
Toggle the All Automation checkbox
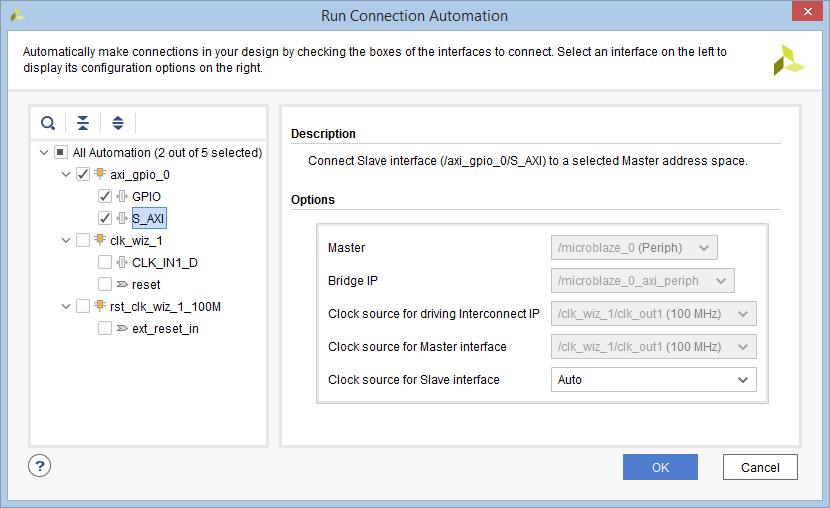click(x=61, y=152)
